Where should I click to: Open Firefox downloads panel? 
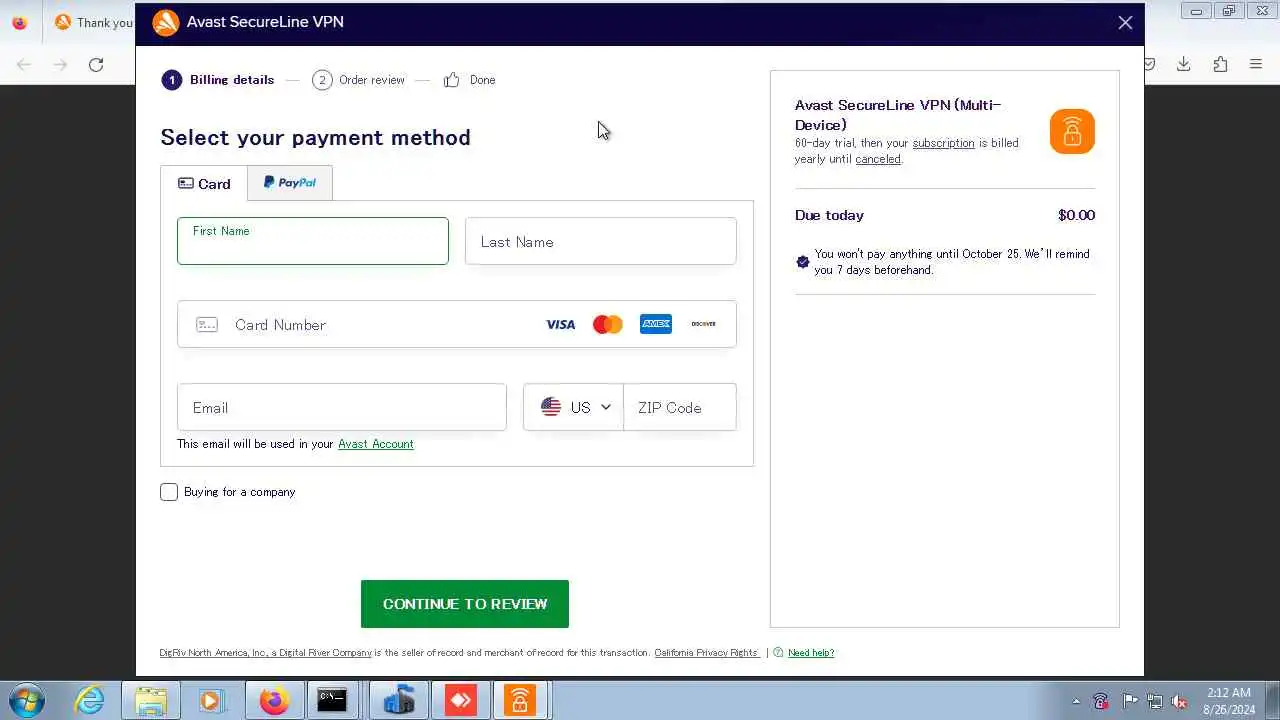1184,64
